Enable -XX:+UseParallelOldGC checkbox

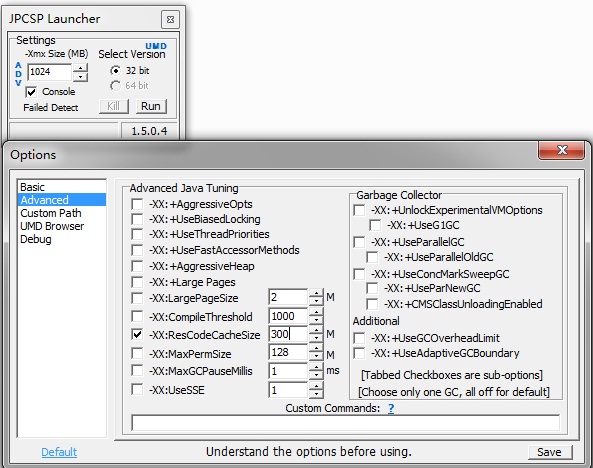372,257
